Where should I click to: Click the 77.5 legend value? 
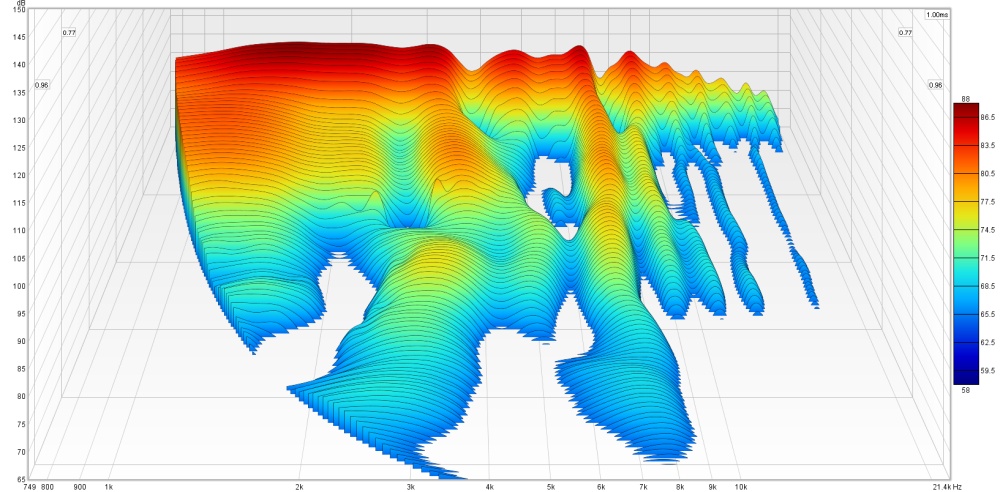[x=988, y=202]
